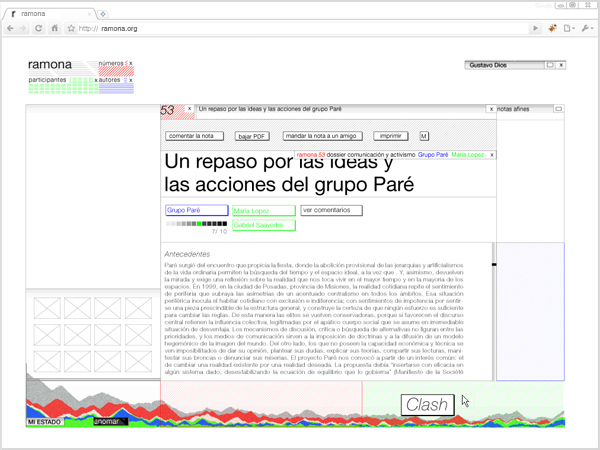Click the imprimir button
The width and height of the screenshot is (600, 450).
391,136
